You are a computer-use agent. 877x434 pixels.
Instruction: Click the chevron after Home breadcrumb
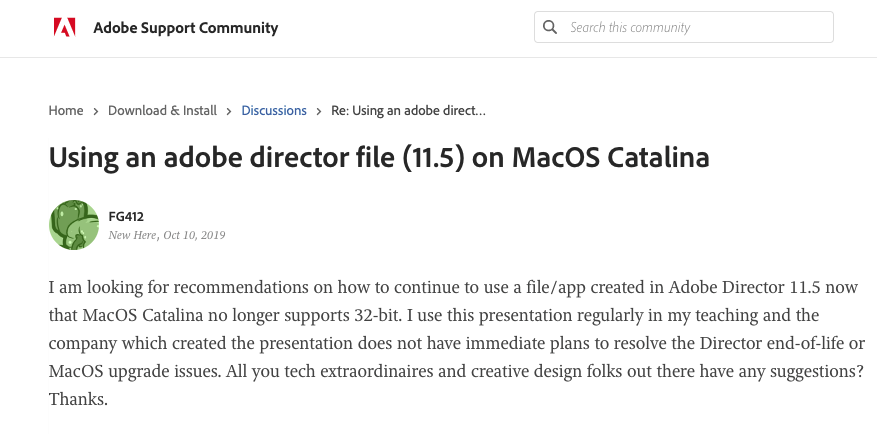[x=96, y=111]
